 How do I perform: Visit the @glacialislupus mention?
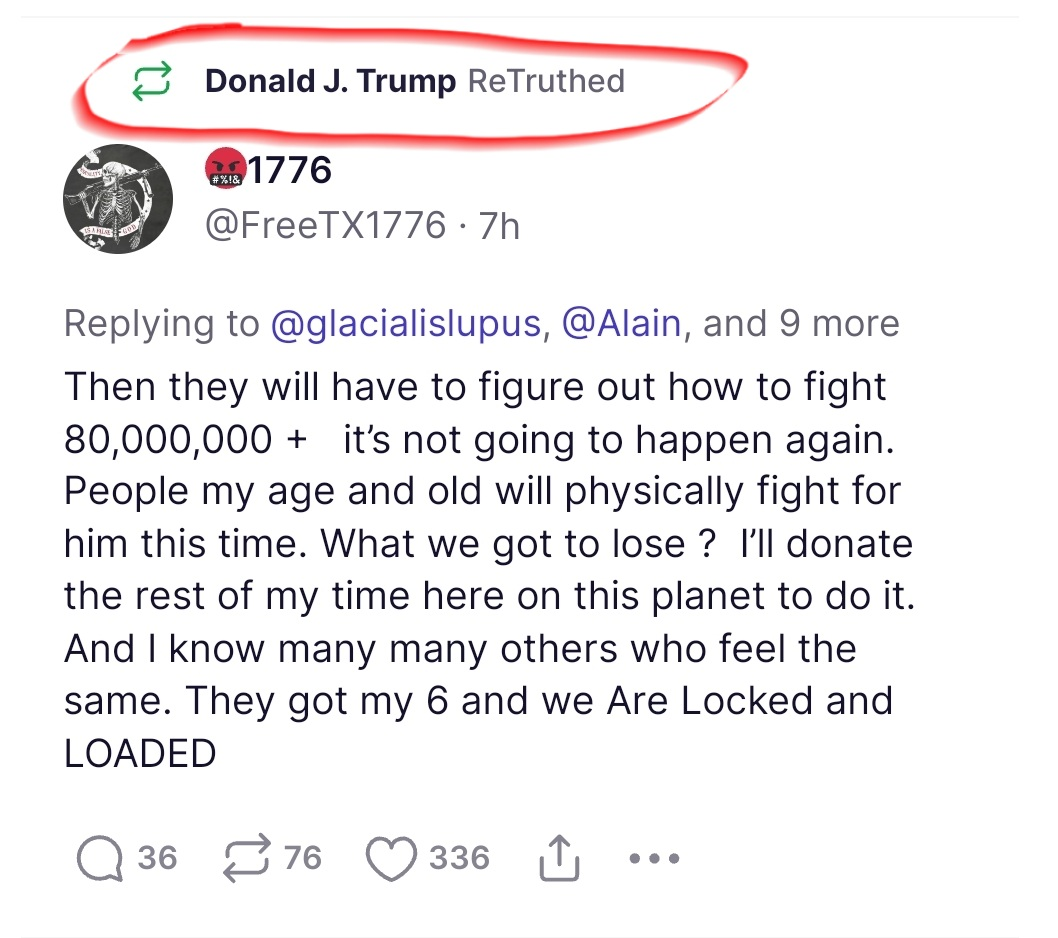(406, 323)
